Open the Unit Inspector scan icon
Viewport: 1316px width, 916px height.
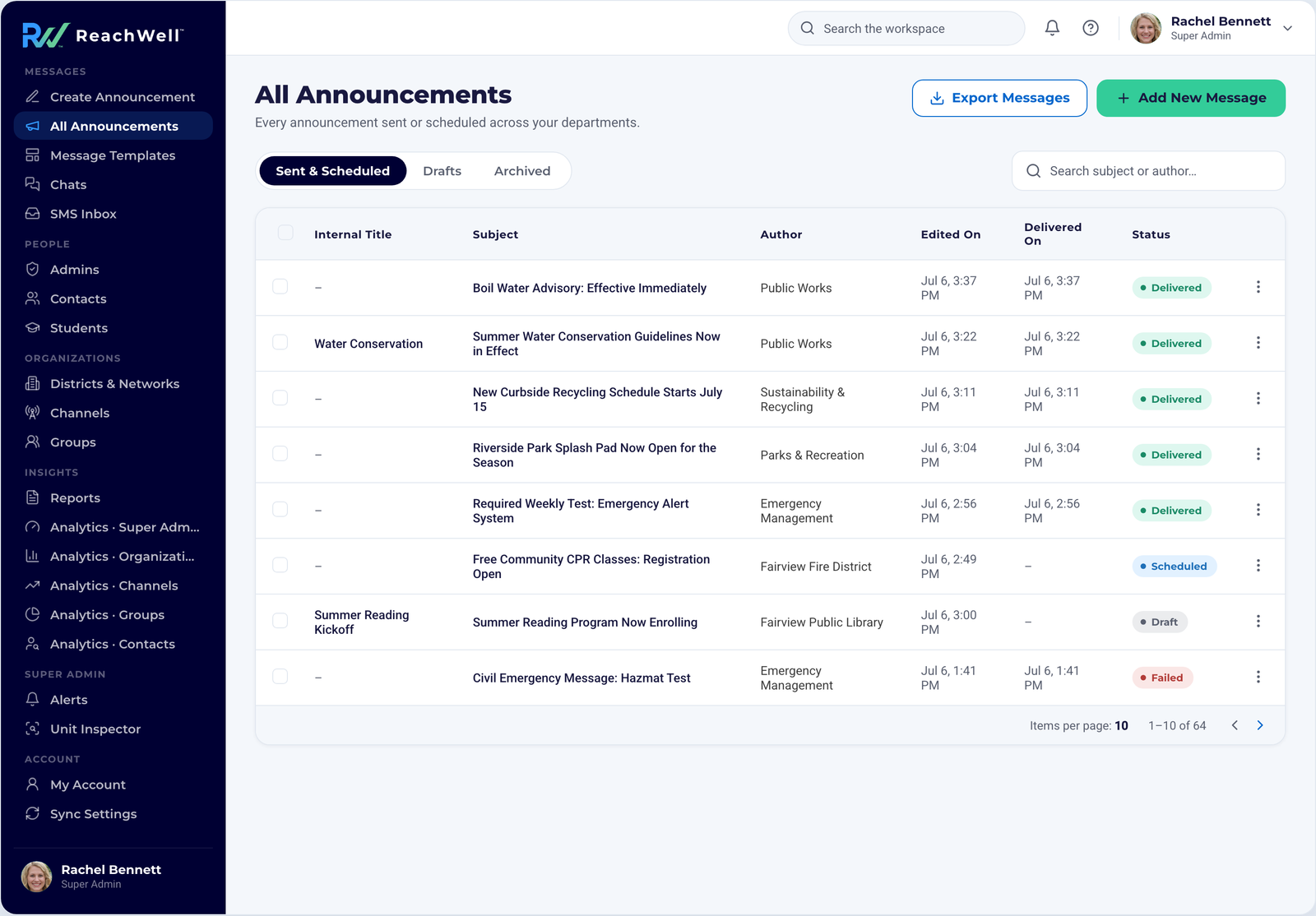[33, 729]
